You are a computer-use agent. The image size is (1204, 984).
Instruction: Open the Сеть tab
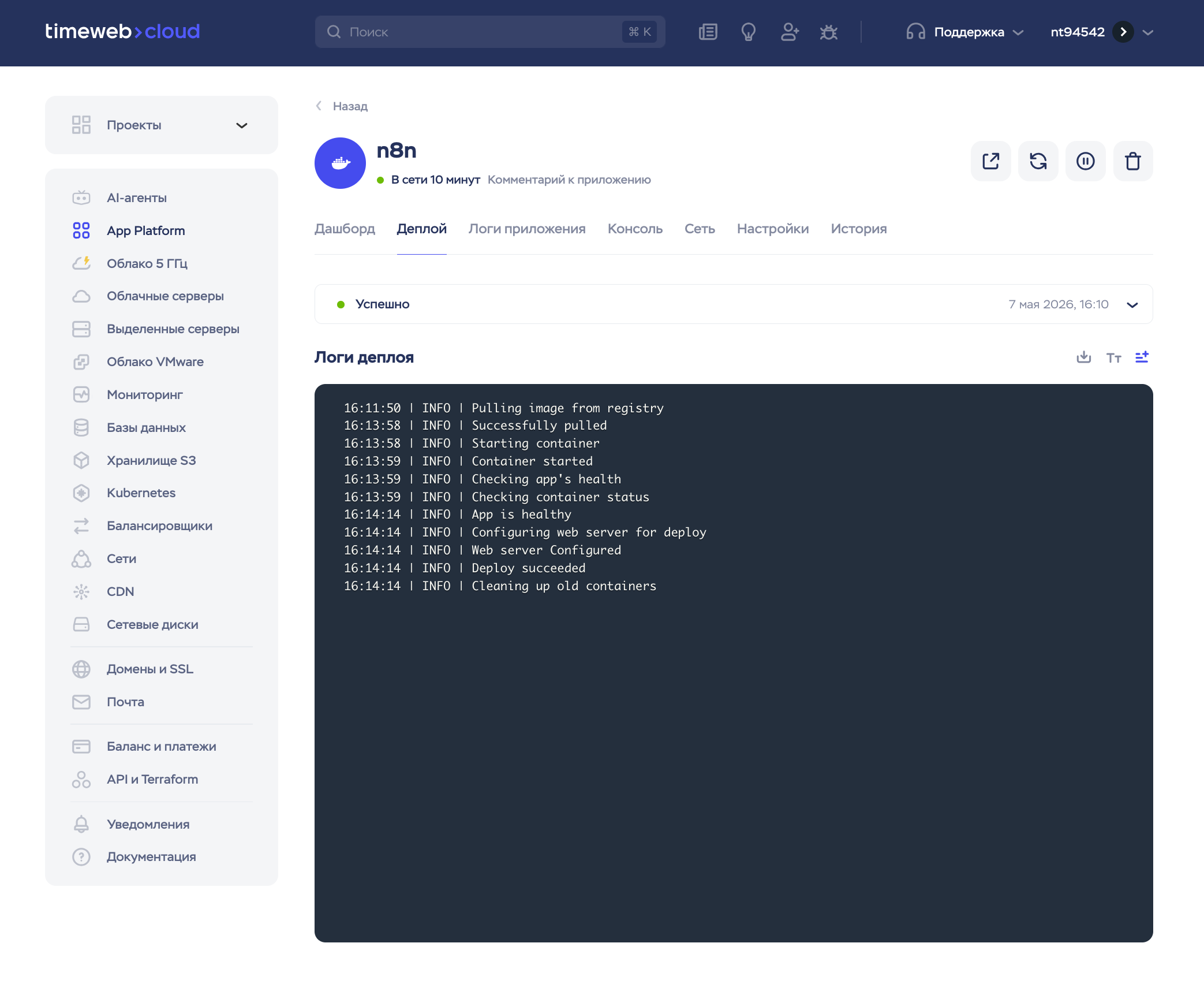coord(700,229)
